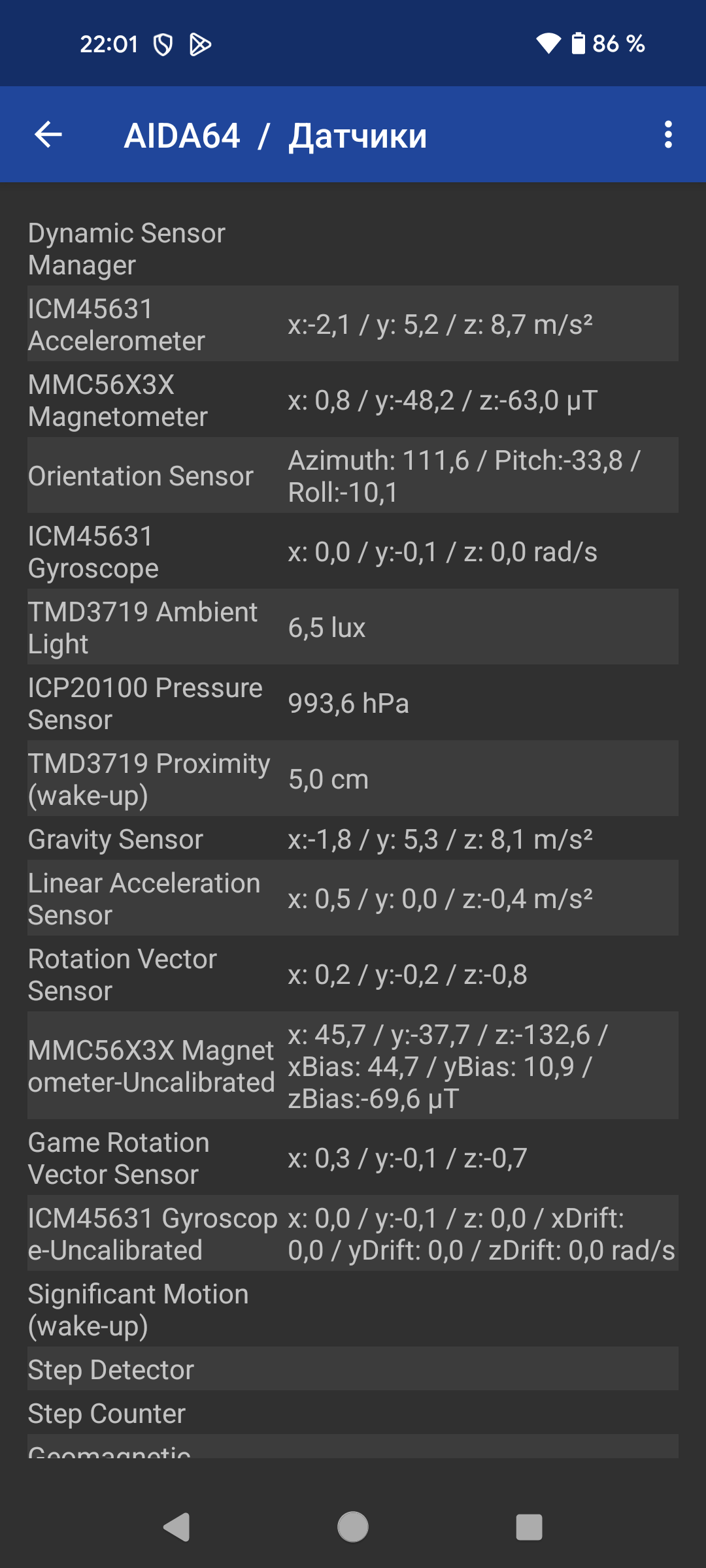
Task: Tap the Play Store status bar icon
Action: tap(200, 44)
